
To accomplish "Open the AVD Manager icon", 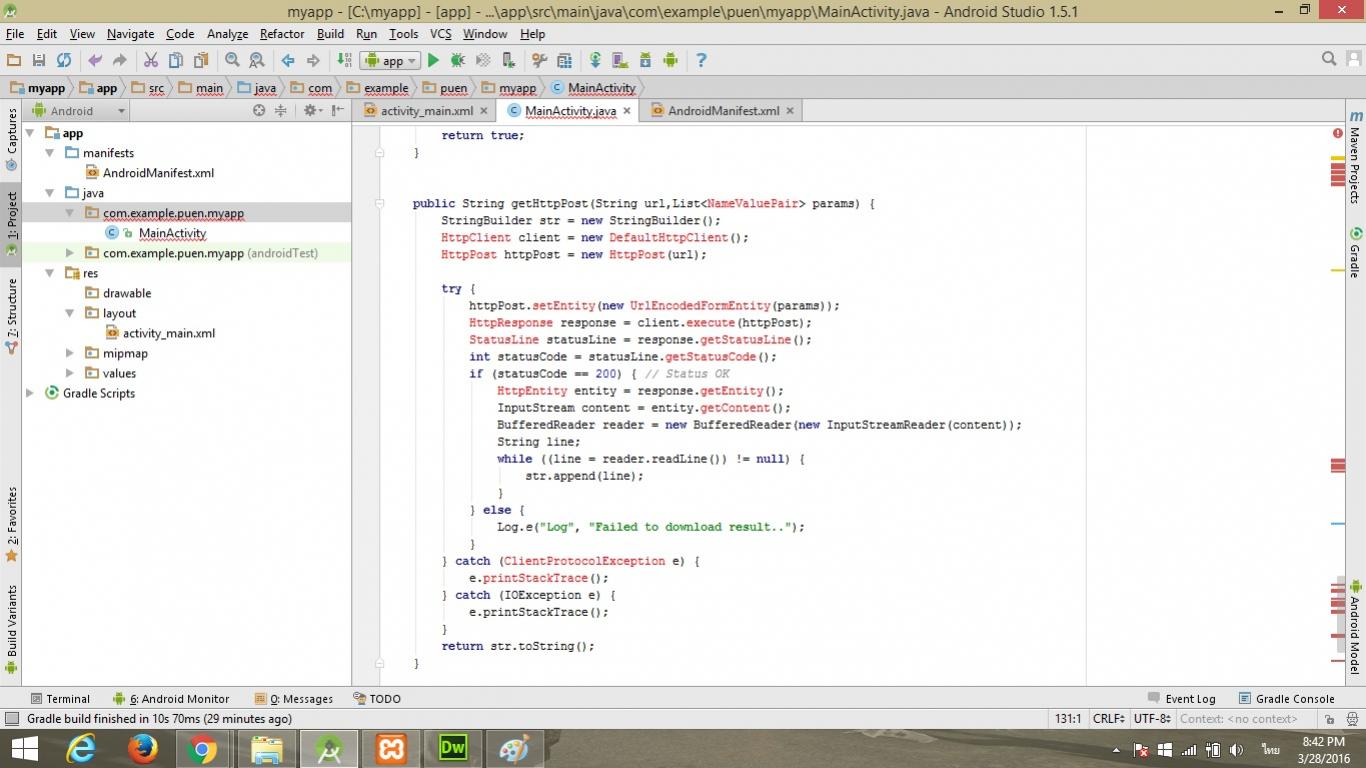I will pos(620,60).
